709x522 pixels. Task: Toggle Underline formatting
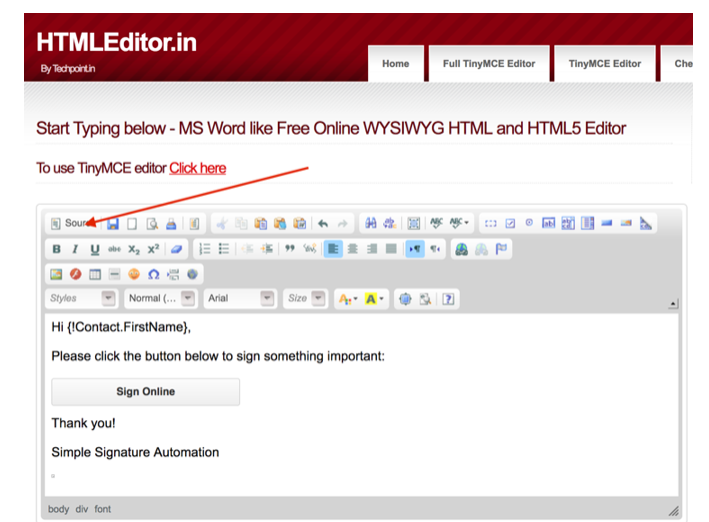(95, 249)
